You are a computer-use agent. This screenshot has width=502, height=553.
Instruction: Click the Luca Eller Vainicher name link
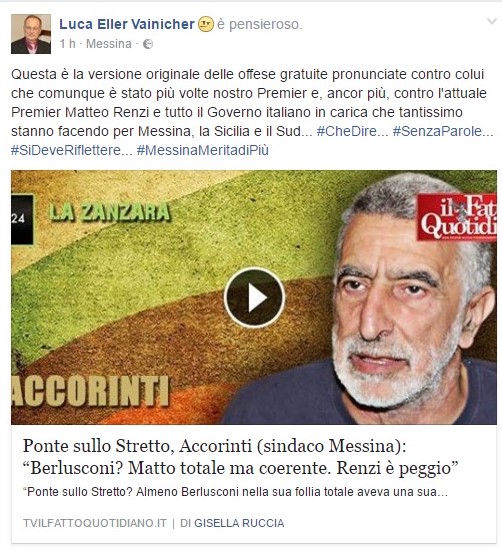point(127,24)
